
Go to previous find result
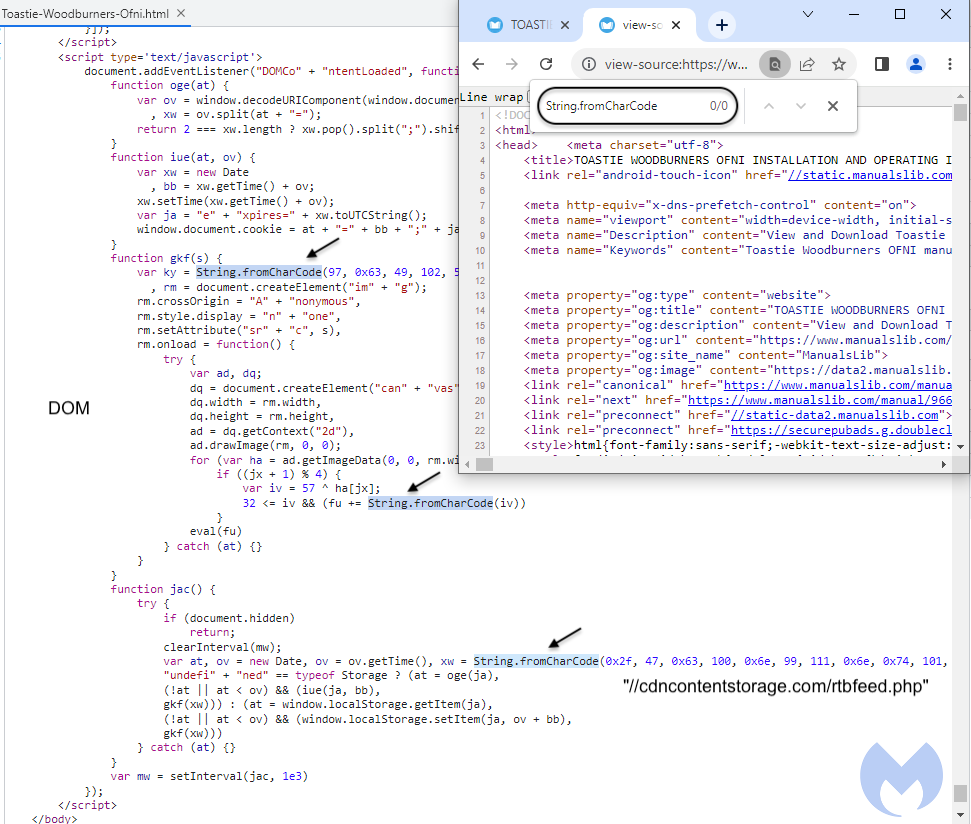(x=769, y=106)
